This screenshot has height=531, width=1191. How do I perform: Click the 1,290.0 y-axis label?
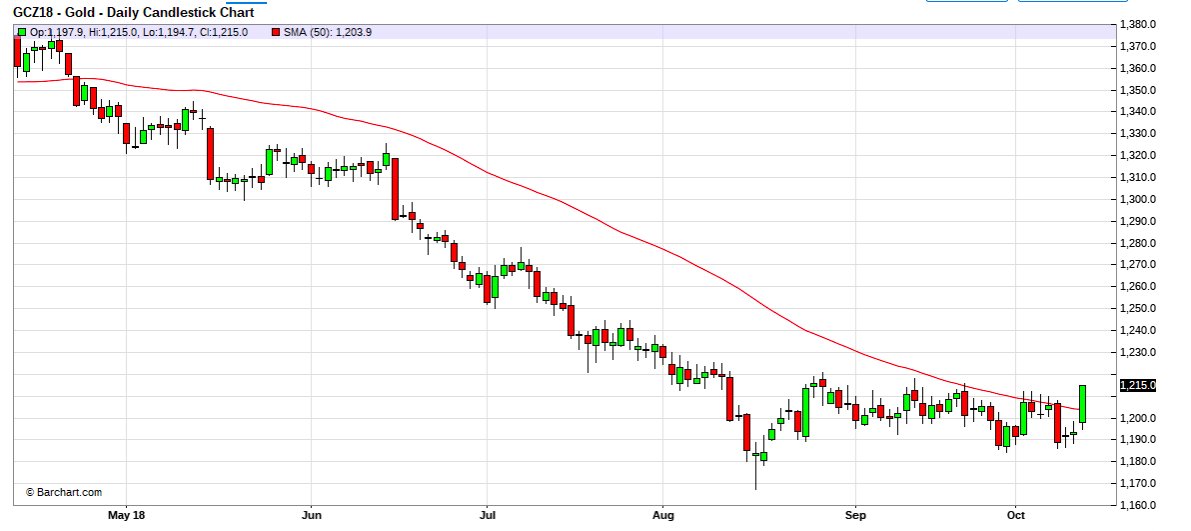coord(1138,222)
